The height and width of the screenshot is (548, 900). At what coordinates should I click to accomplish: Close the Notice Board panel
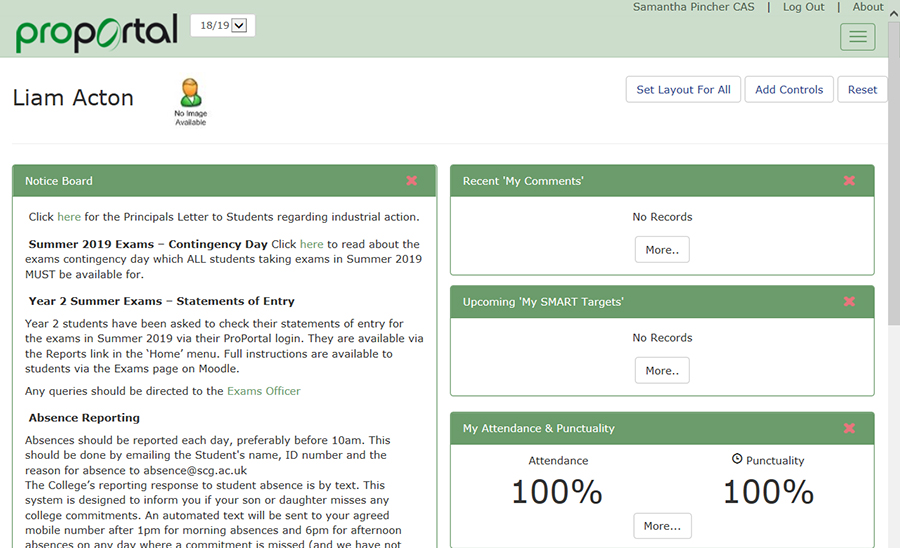(412, 181)
